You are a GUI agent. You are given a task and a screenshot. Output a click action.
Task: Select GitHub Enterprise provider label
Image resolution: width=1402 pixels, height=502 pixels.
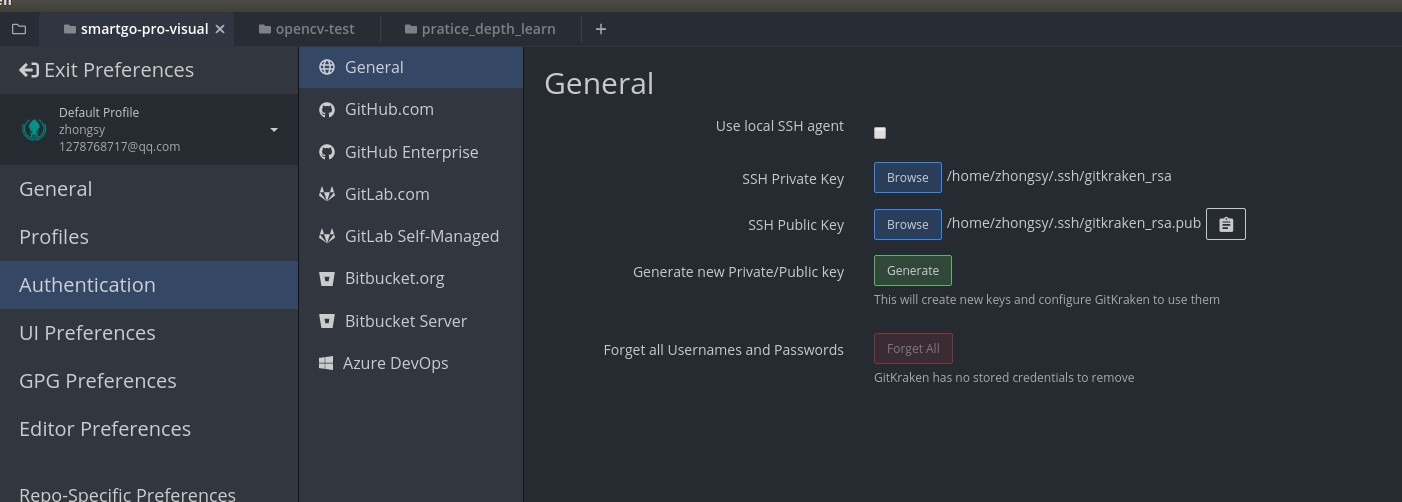(x=412, y=152)
